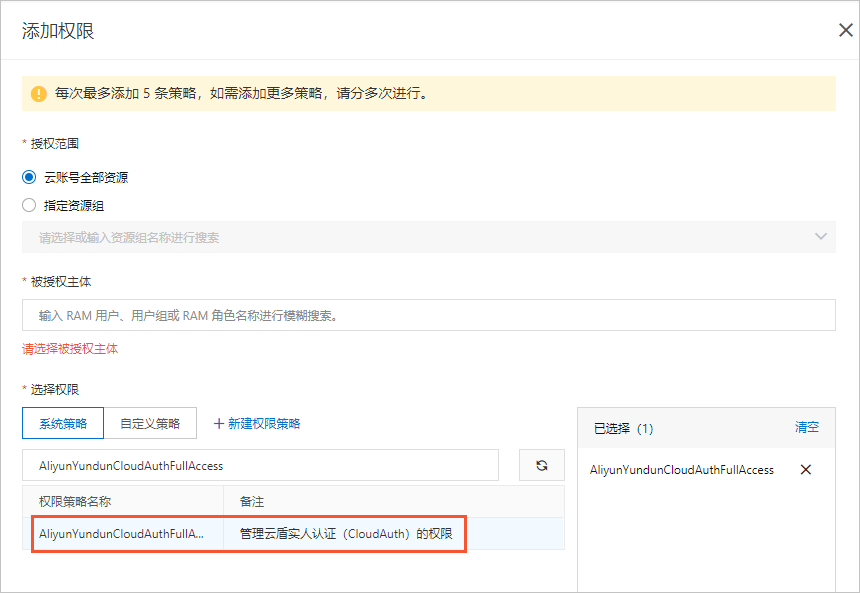This screenshot has height=593, width=860.
Task: Click the 选择权限 section label
Action: pyautogui.click(x=54, y=389)
